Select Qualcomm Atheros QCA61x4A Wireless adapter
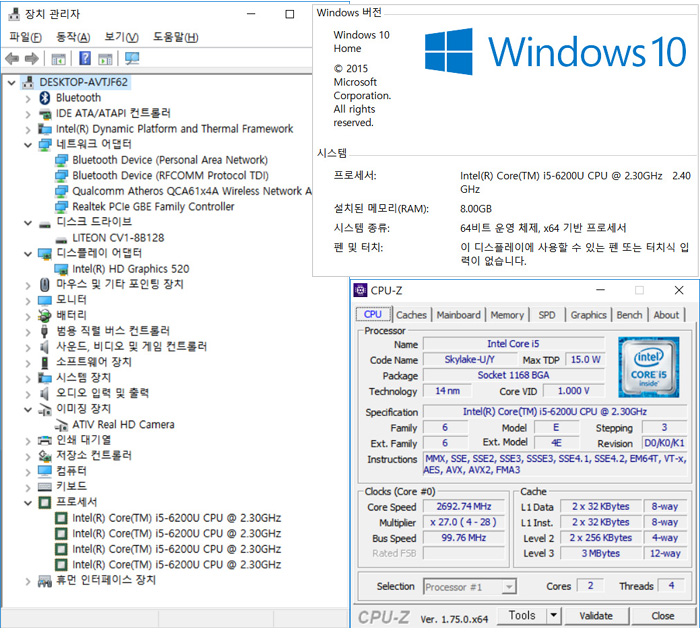Viewport: 700px width, 632px height. (x=192, y=191)
